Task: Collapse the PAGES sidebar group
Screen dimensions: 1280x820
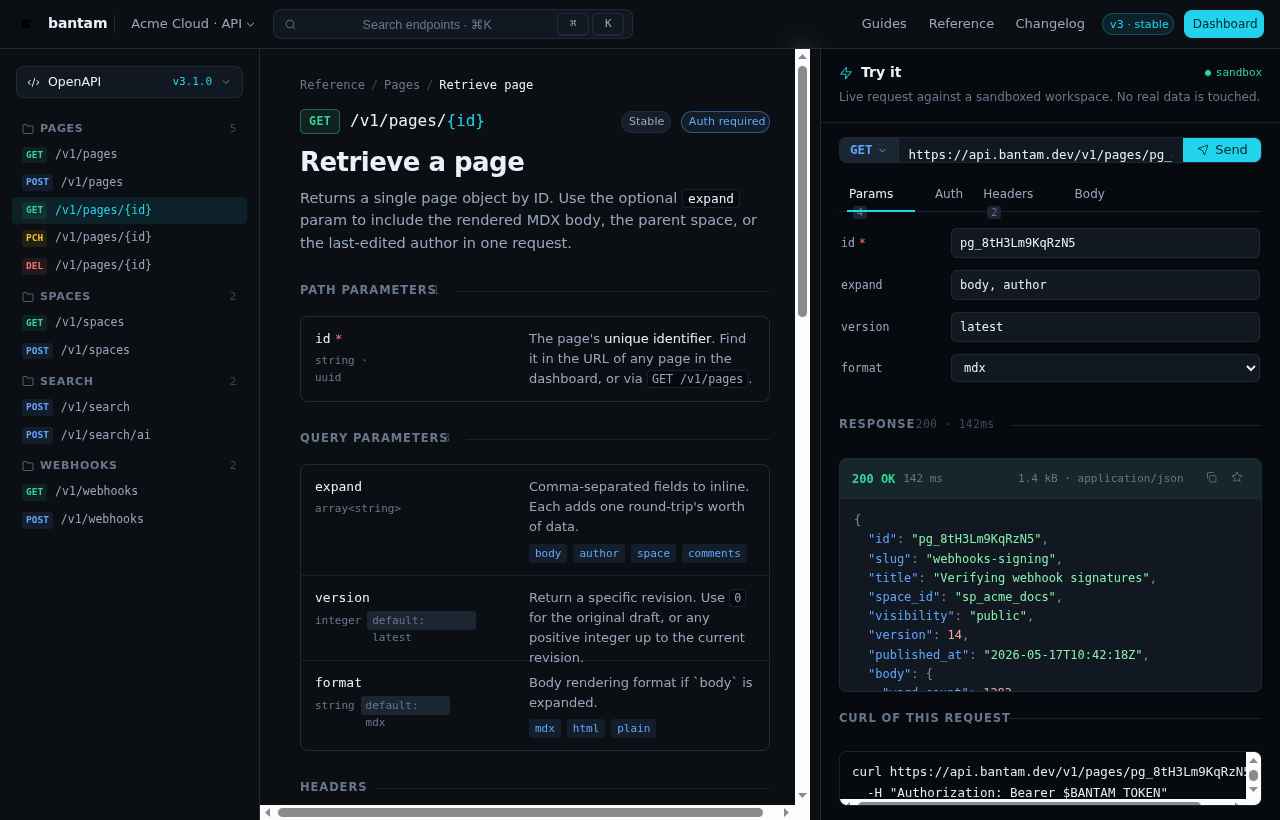Action: coord(129,128)
